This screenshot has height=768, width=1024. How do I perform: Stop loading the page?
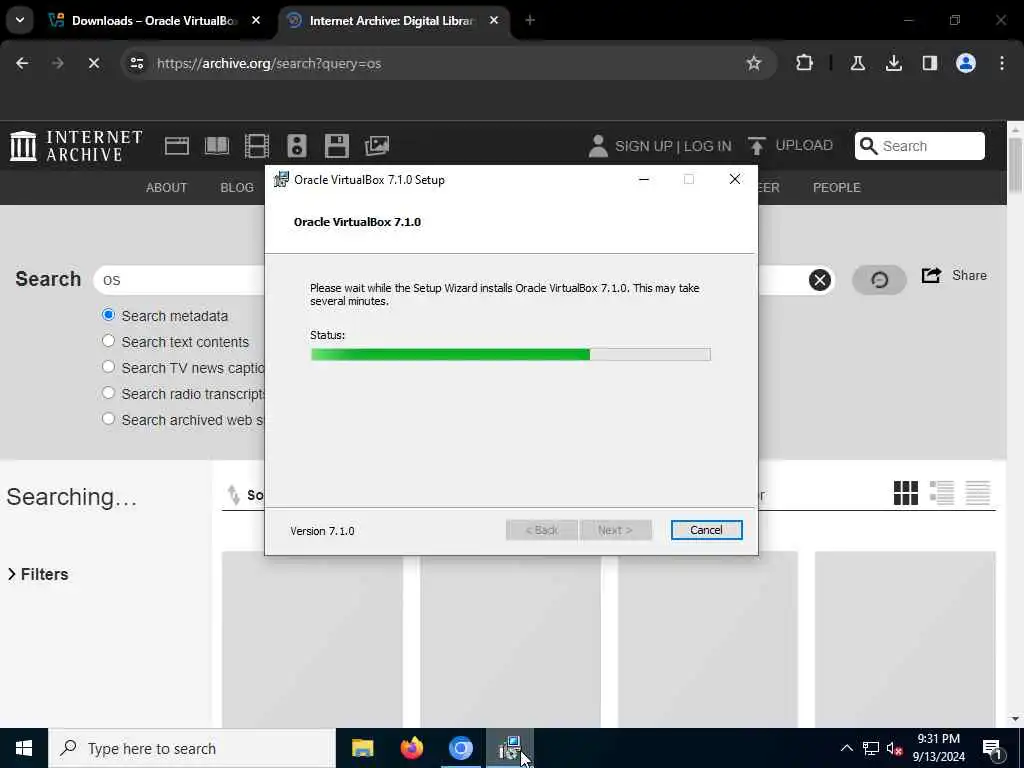click(x=94, y=63)
